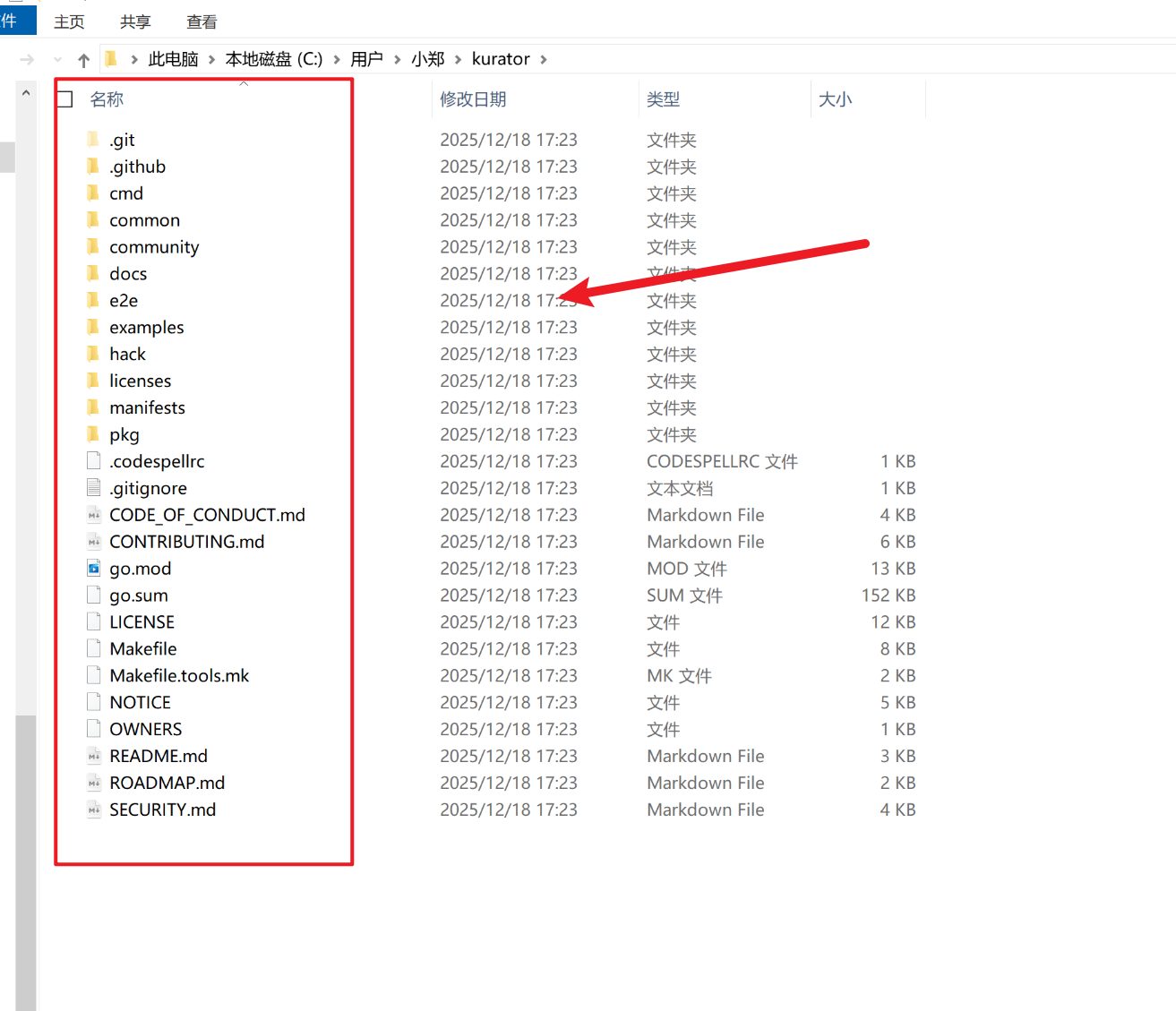Expand the chevron after 小郑
Screen dimensions: 1176x1011
459,59
